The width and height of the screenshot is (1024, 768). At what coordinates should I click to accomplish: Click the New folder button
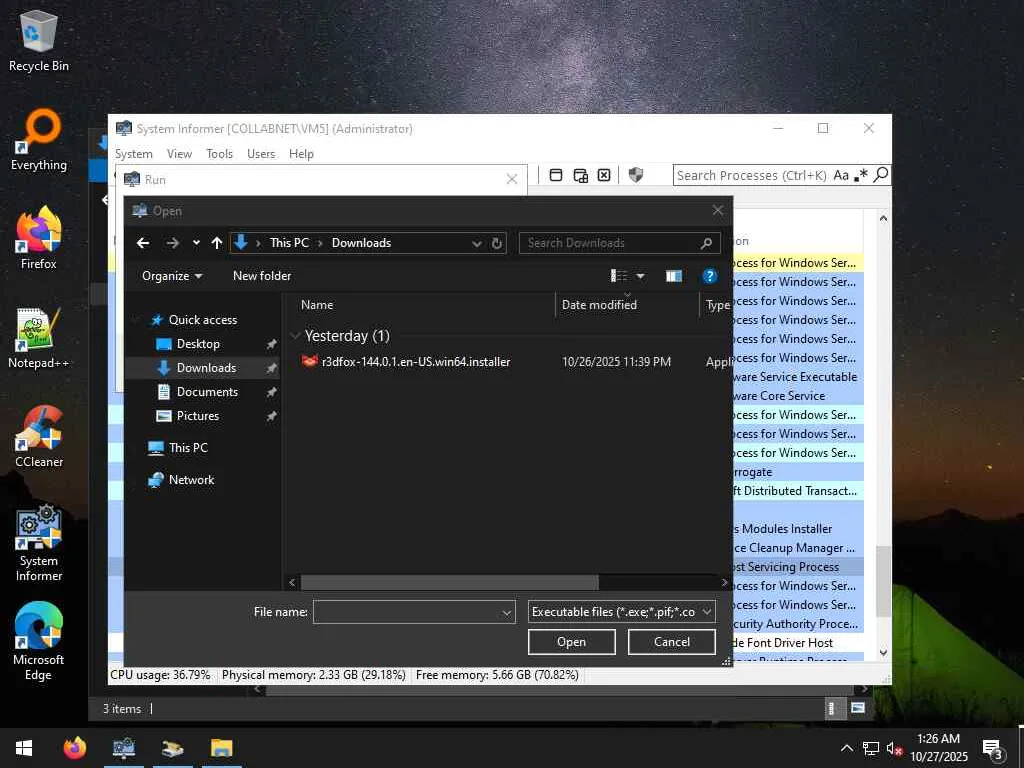(262, 276)
